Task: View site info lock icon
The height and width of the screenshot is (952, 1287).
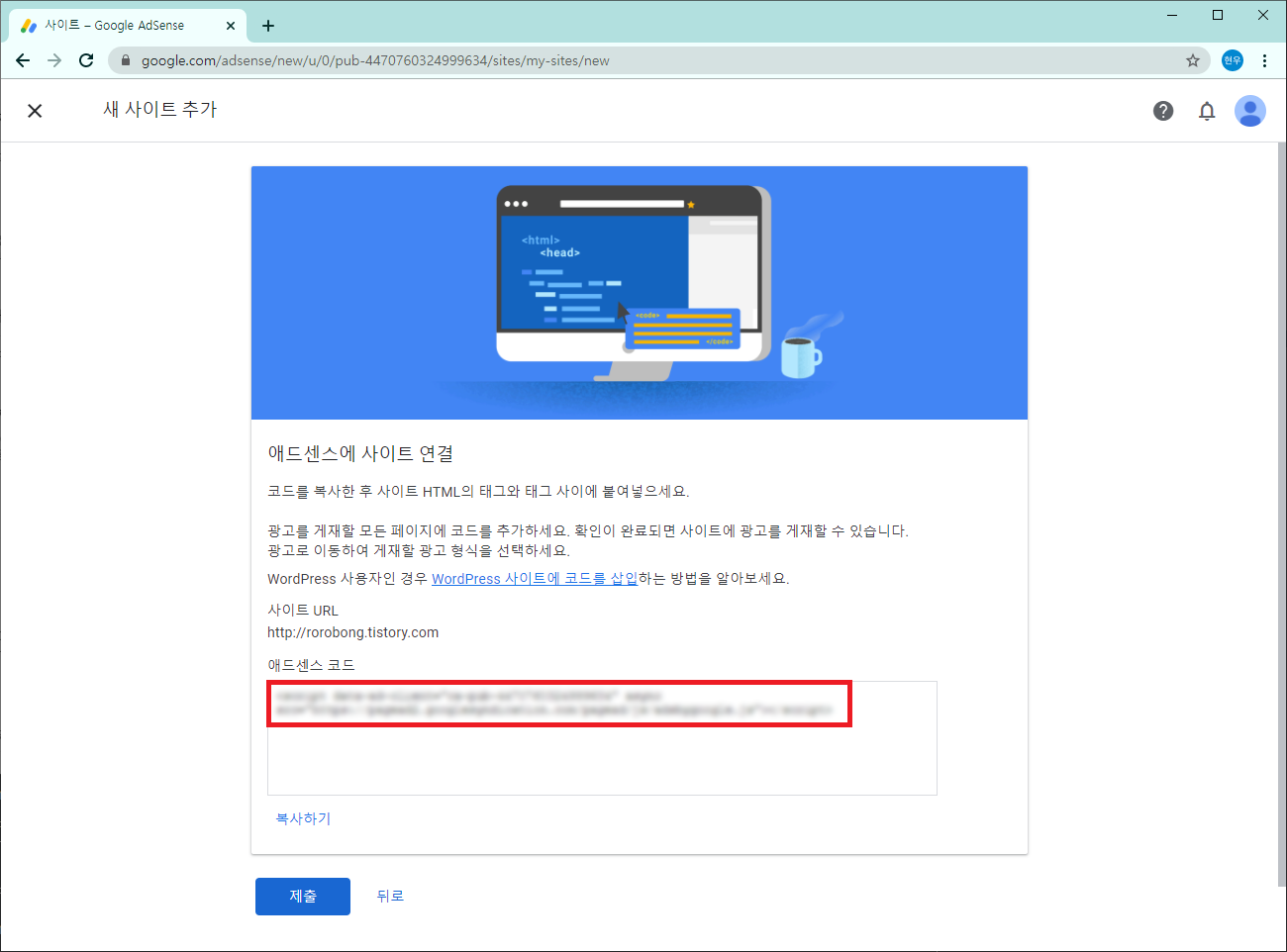Action: [126, 60]
